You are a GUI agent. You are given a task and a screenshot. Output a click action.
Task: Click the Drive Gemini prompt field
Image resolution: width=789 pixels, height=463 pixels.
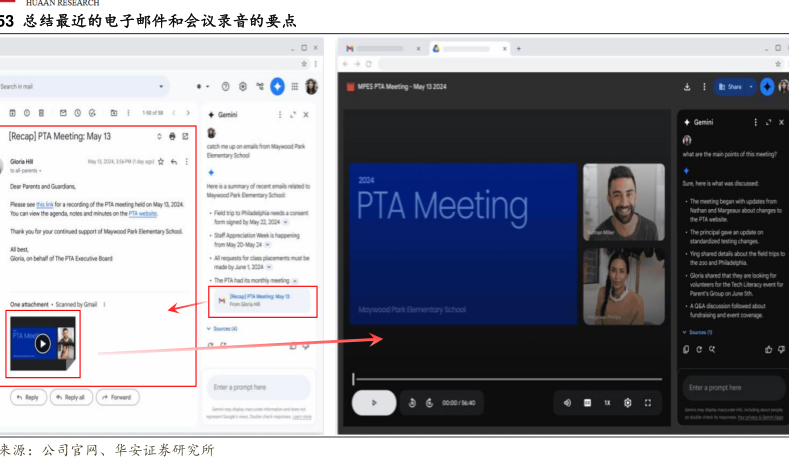click(x=734, y=388)
